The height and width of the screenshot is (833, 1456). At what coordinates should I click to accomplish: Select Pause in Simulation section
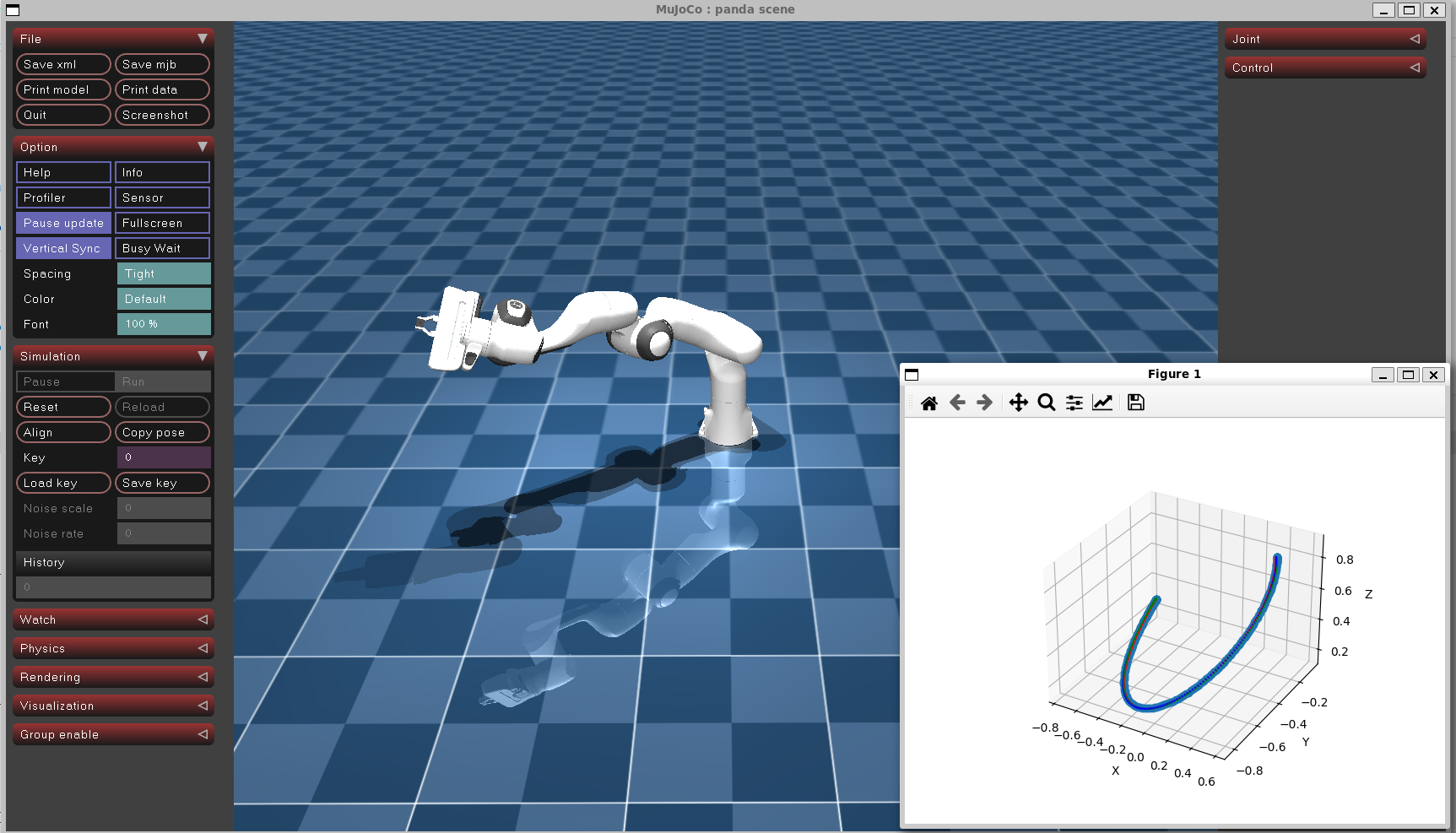pos(65,381)
